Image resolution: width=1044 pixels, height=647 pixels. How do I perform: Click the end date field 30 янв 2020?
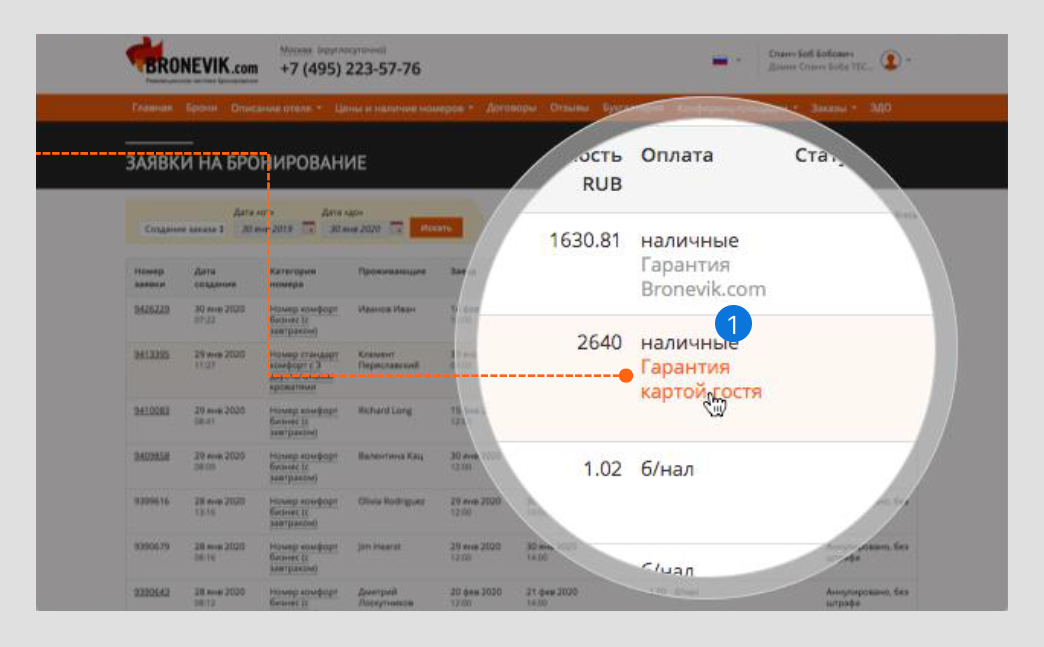355,228
